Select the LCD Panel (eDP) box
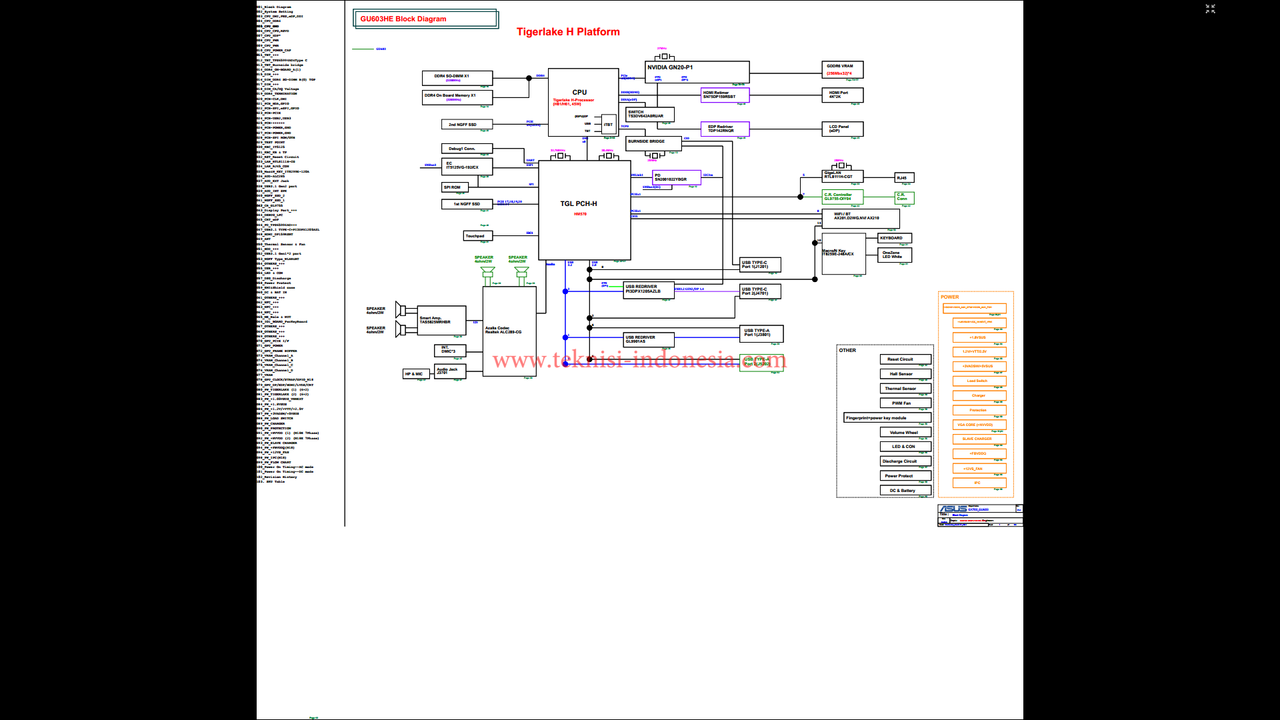The height and width of the screenshot is (720, 1280). click(x=843, y=129)
